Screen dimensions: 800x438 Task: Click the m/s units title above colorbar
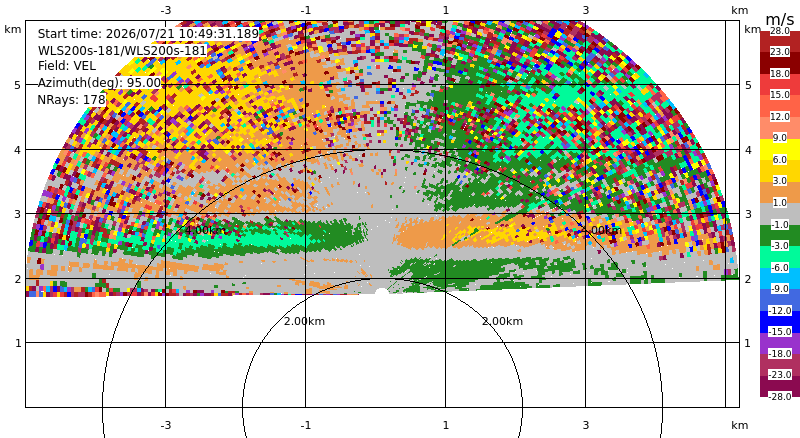[x=780, y=19]
